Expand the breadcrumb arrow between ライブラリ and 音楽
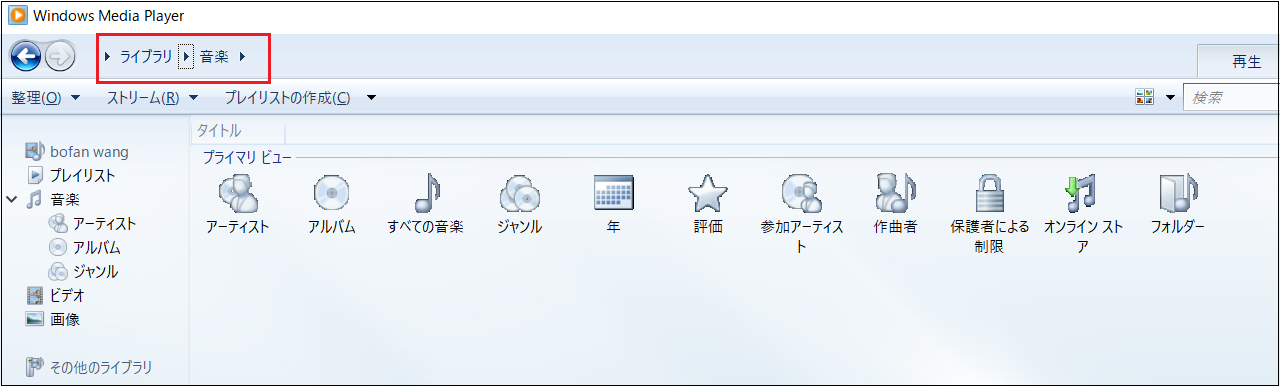The image size is (1280, 386). [x=186, y=57]
